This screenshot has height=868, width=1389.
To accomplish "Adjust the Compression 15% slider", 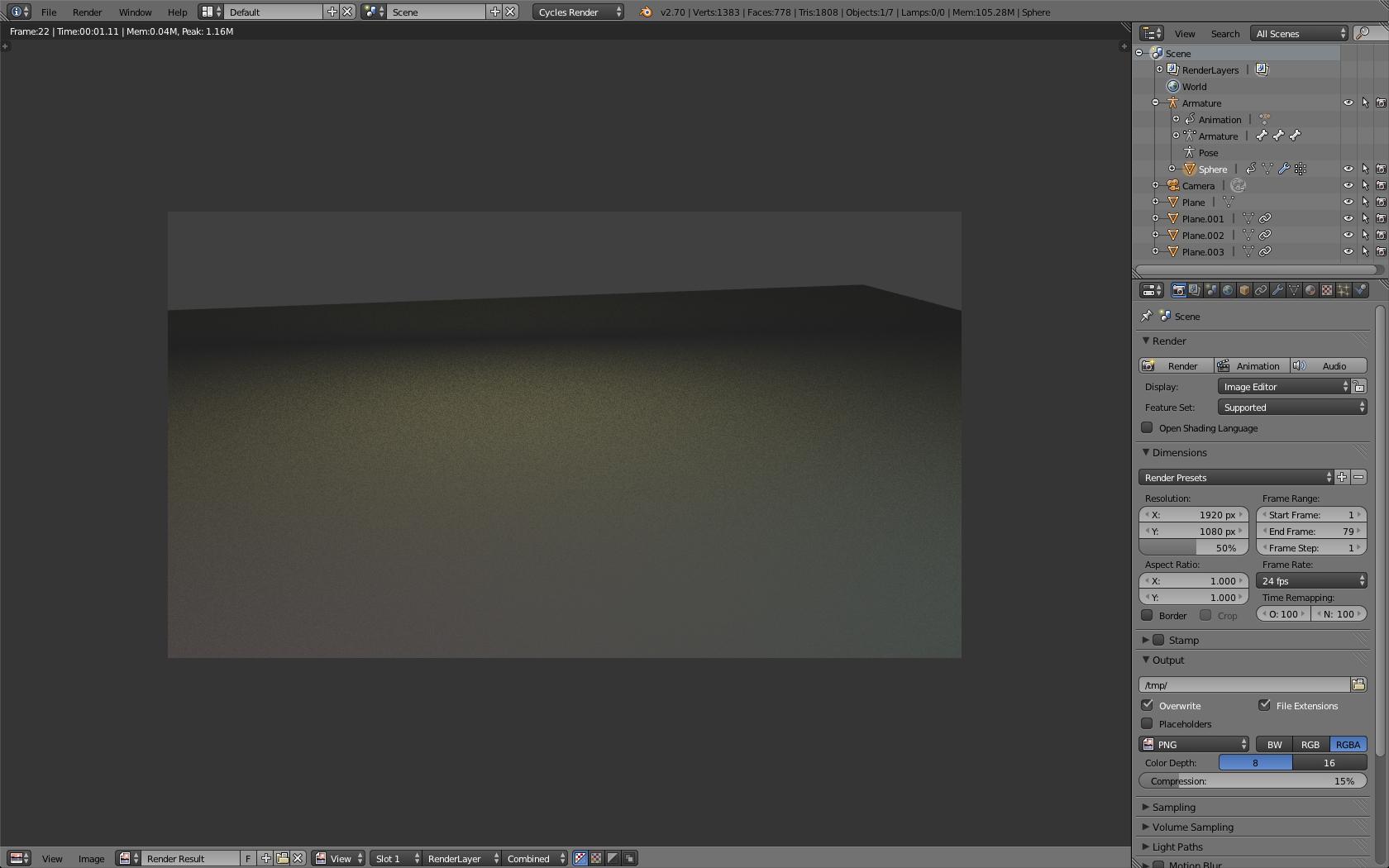I will pyautogui.click(x=1253, y=780).
